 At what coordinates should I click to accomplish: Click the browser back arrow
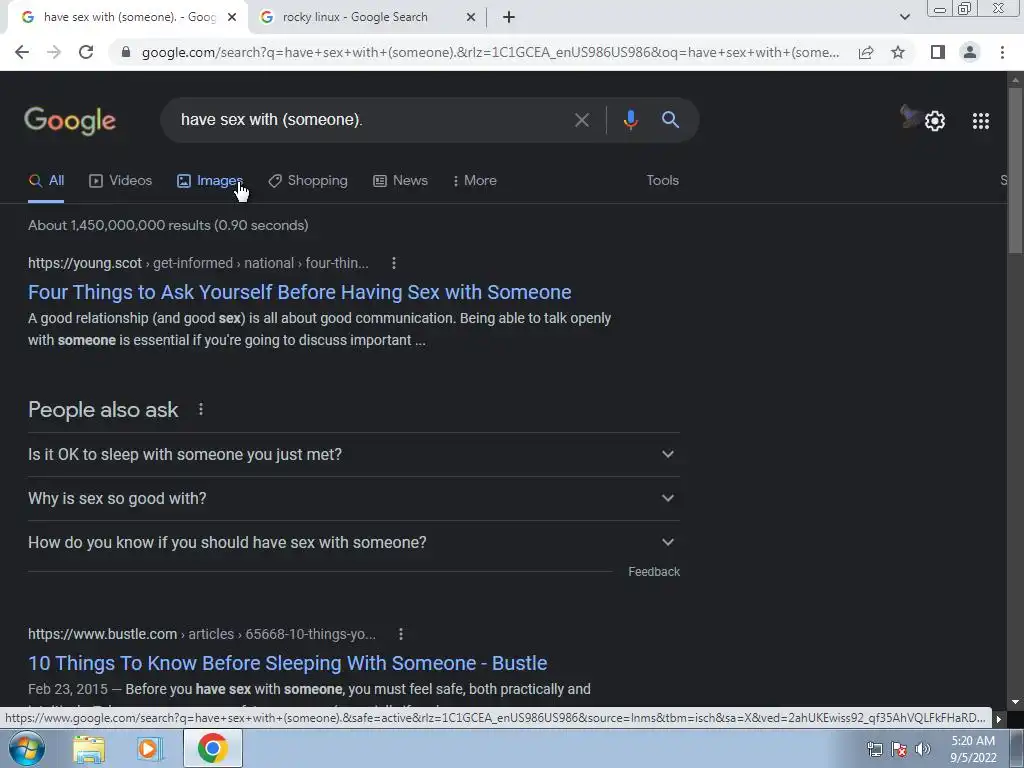(22, 52)
